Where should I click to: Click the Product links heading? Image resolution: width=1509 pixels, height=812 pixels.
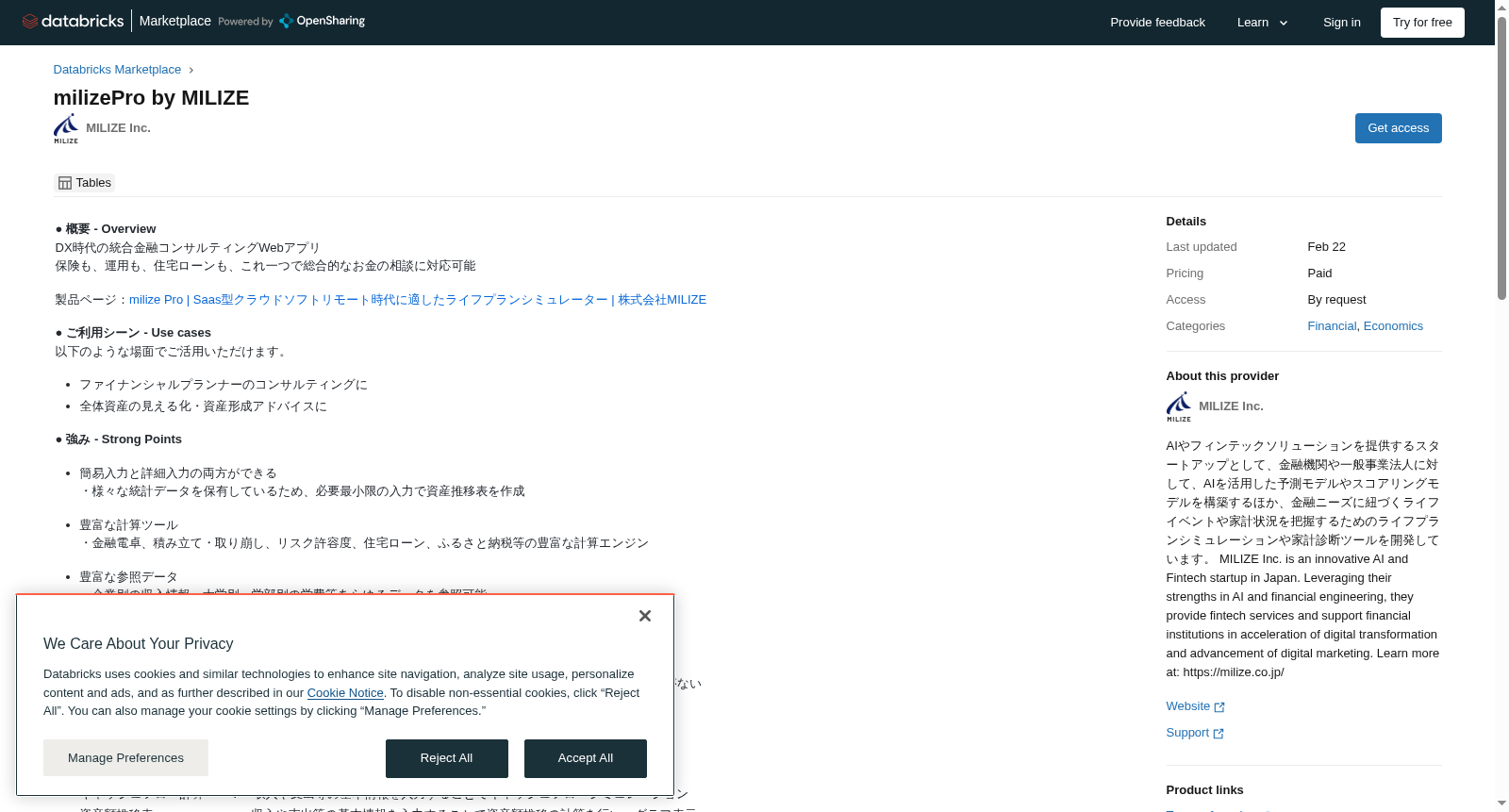[1204, 790]
